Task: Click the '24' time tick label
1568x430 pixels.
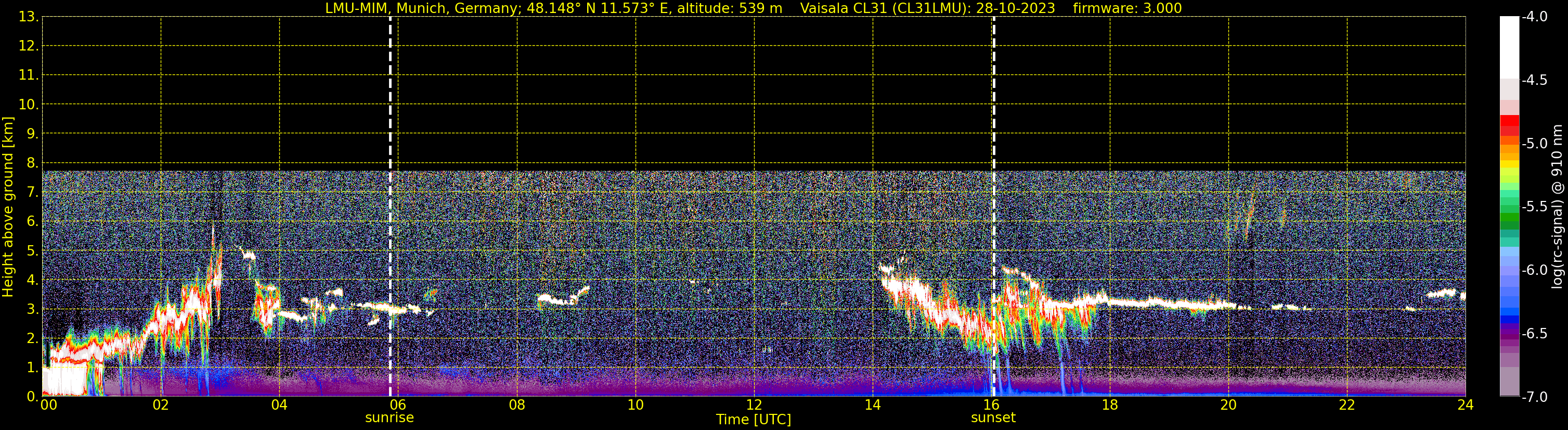Action: 1465,405
